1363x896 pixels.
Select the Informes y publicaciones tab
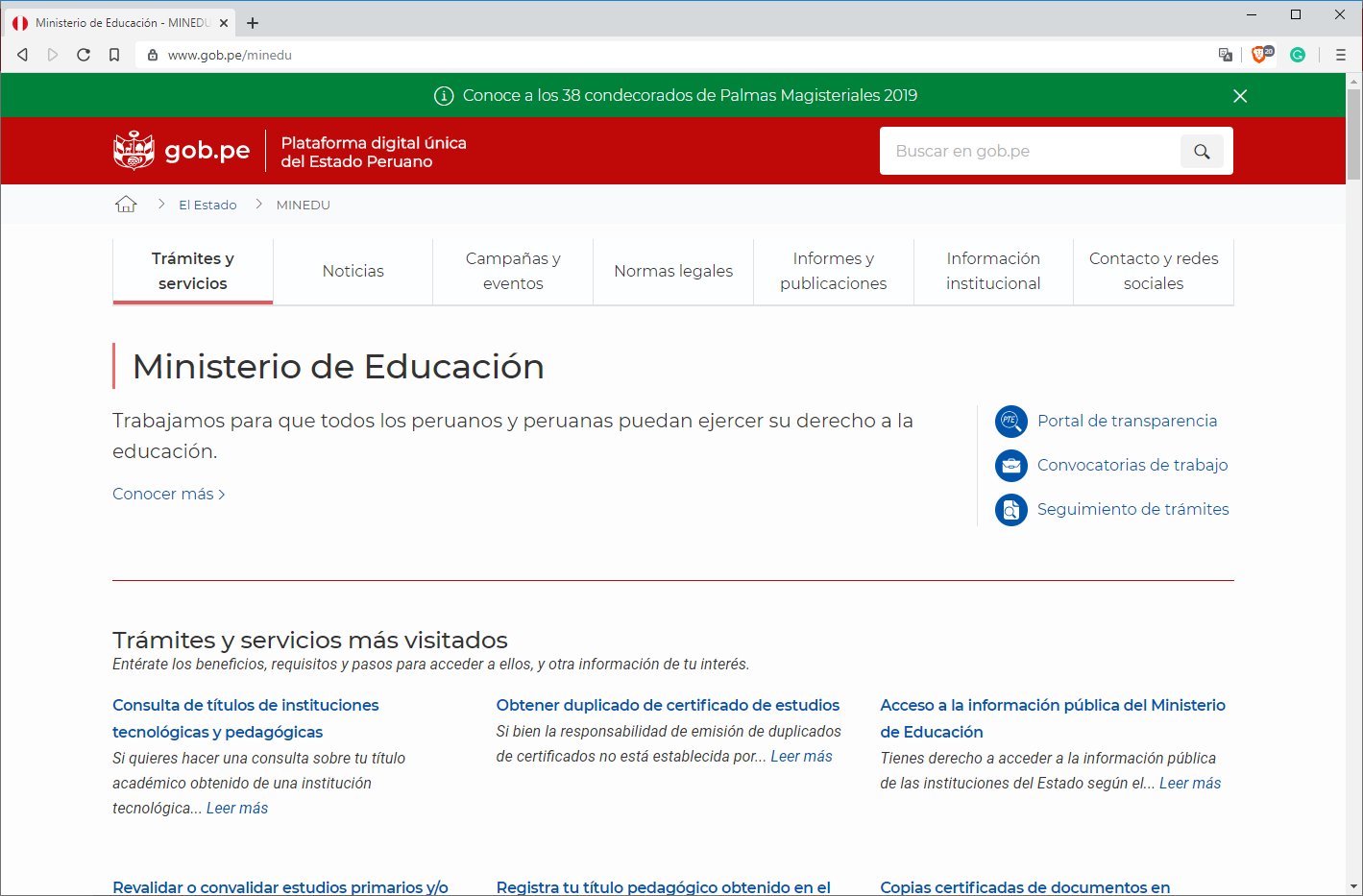click(x=834, y=271)
